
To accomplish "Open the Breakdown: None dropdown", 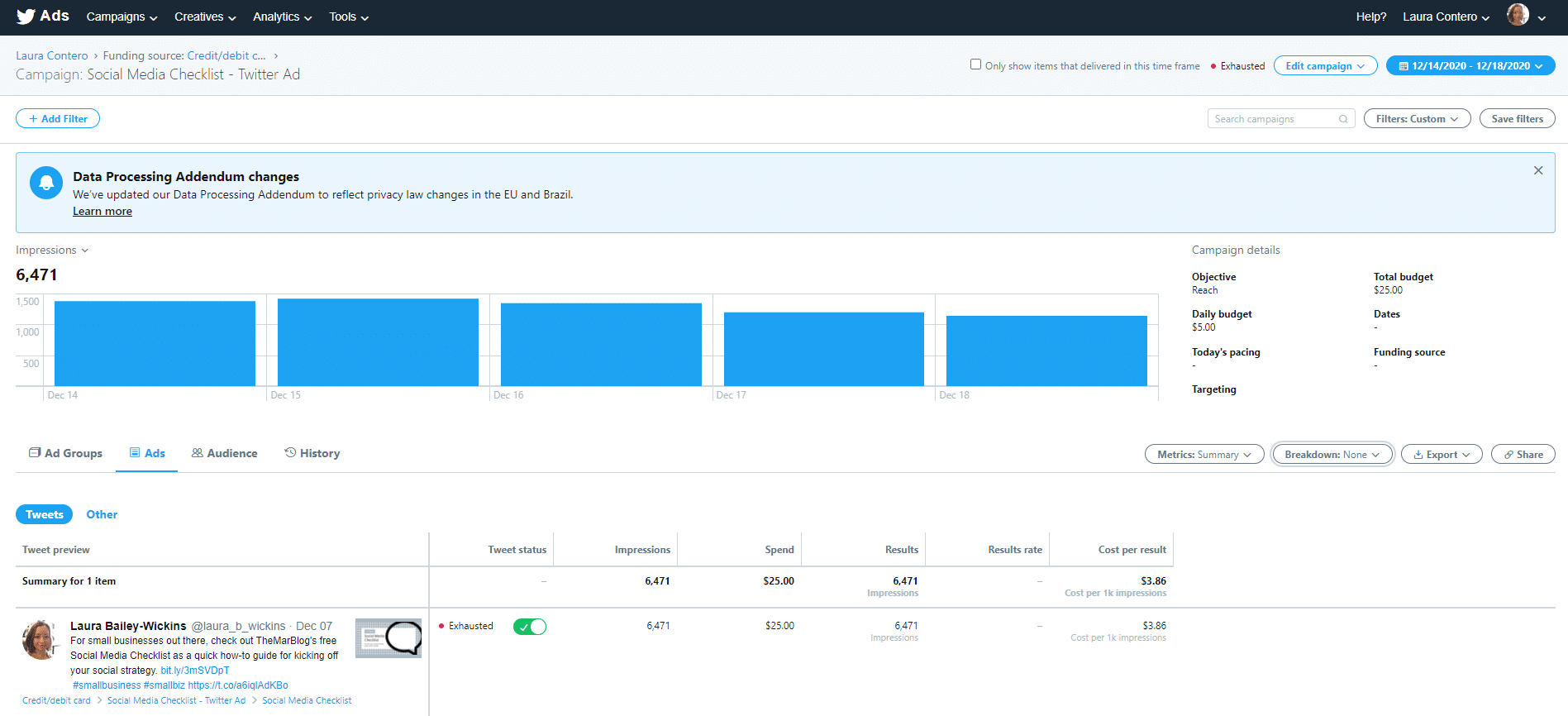I will pos(1332,455).
